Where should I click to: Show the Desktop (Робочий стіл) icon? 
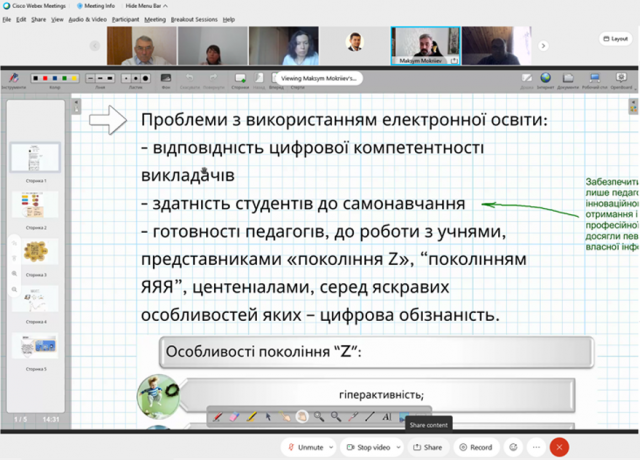point(594,78)
